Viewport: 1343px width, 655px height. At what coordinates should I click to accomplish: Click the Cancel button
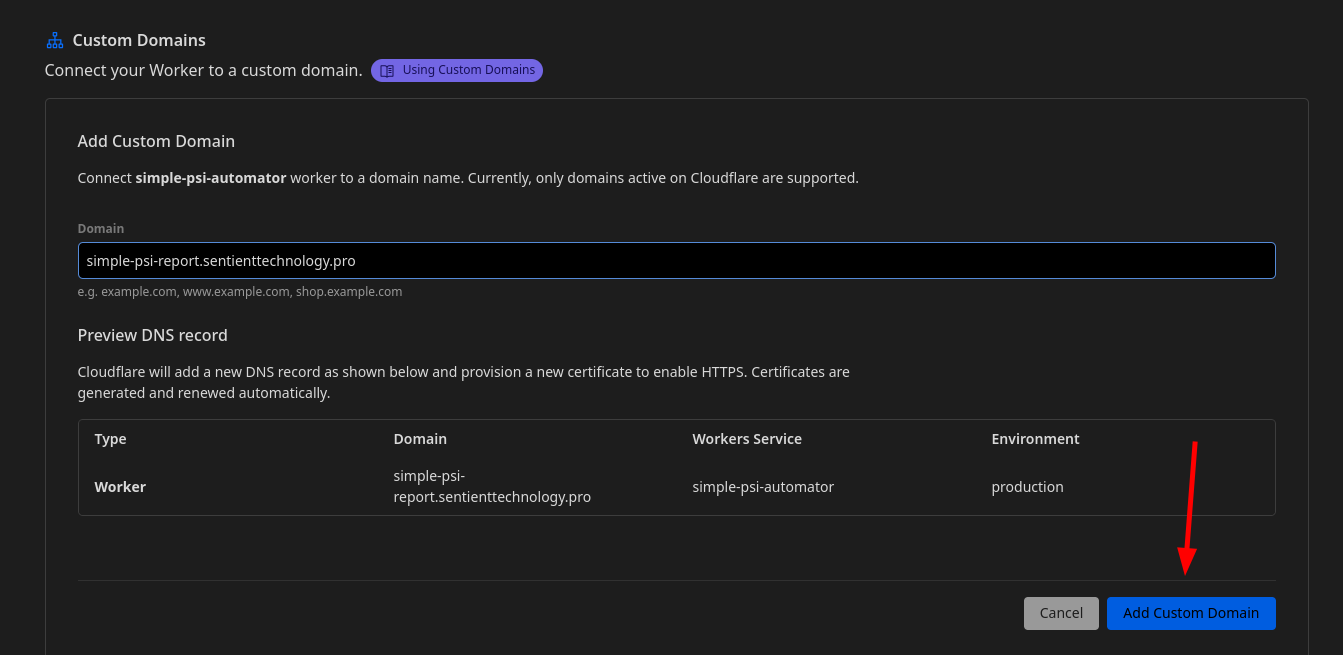(1061, 612)
